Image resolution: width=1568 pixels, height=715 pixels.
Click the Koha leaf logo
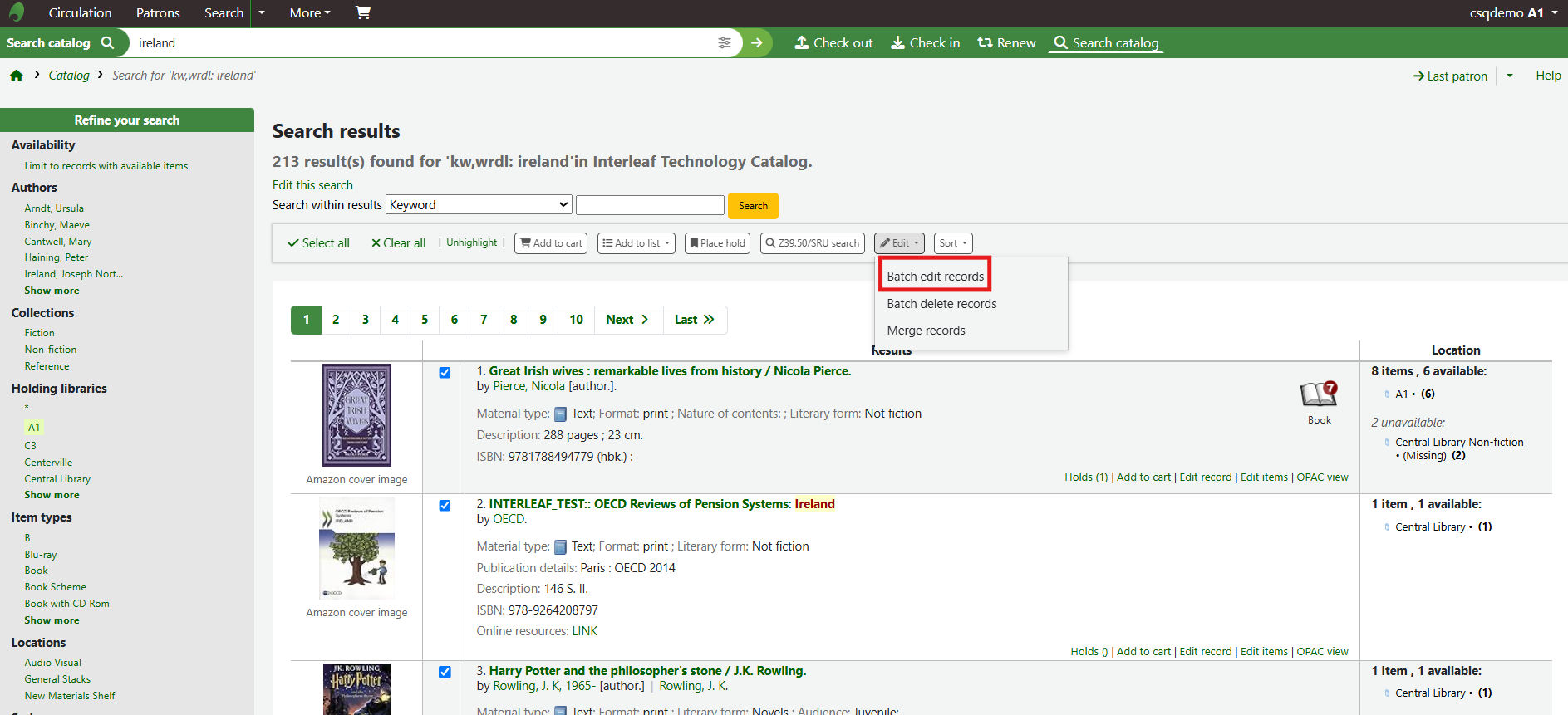point(17,12)
